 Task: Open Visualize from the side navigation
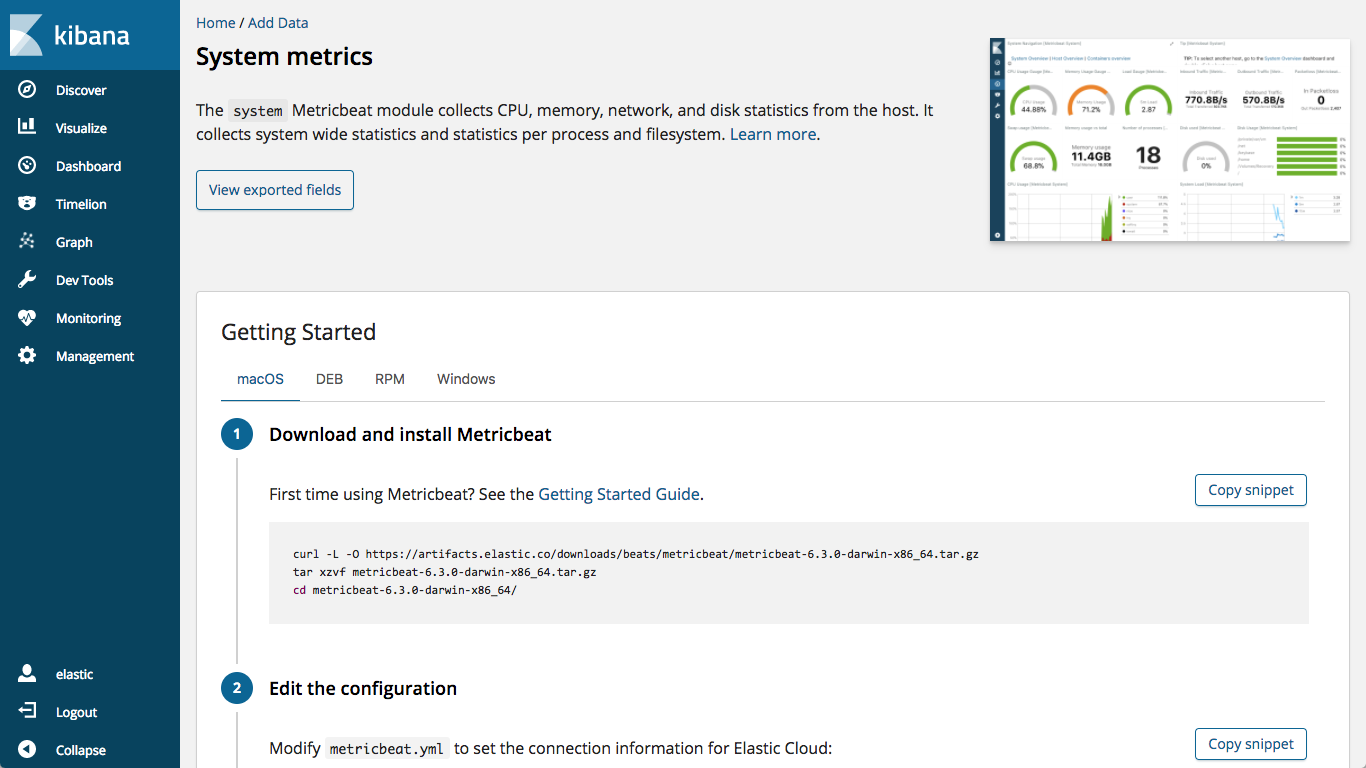click(81, 128)
